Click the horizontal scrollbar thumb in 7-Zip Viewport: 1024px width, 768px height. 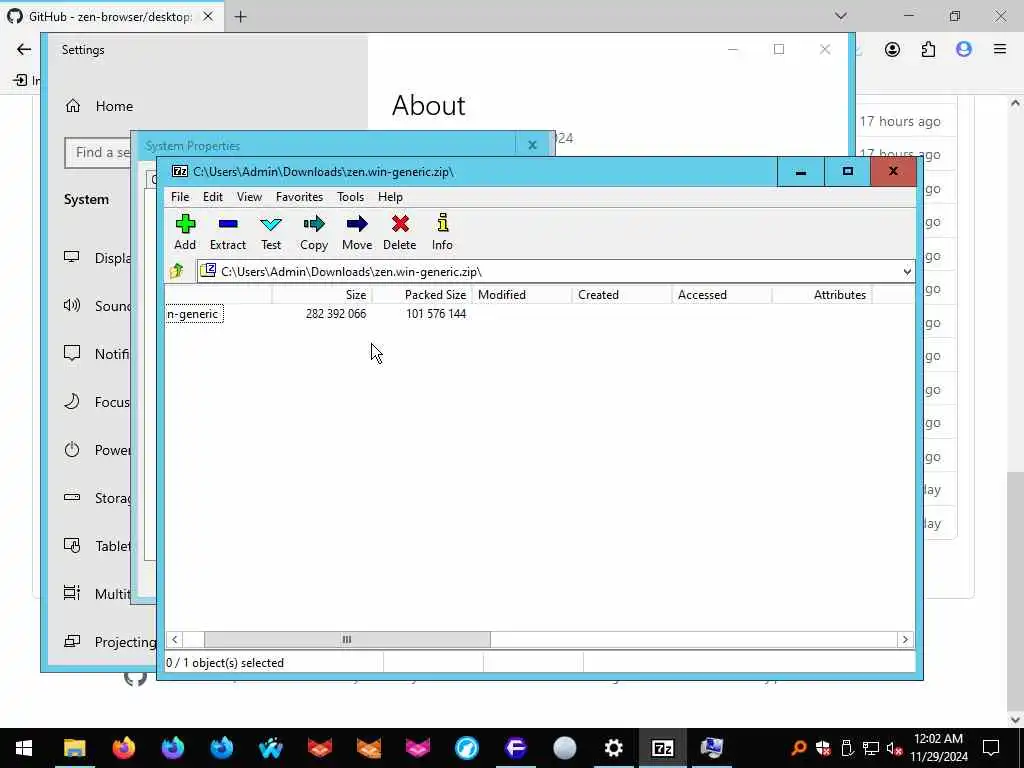(x=347, y=639)
